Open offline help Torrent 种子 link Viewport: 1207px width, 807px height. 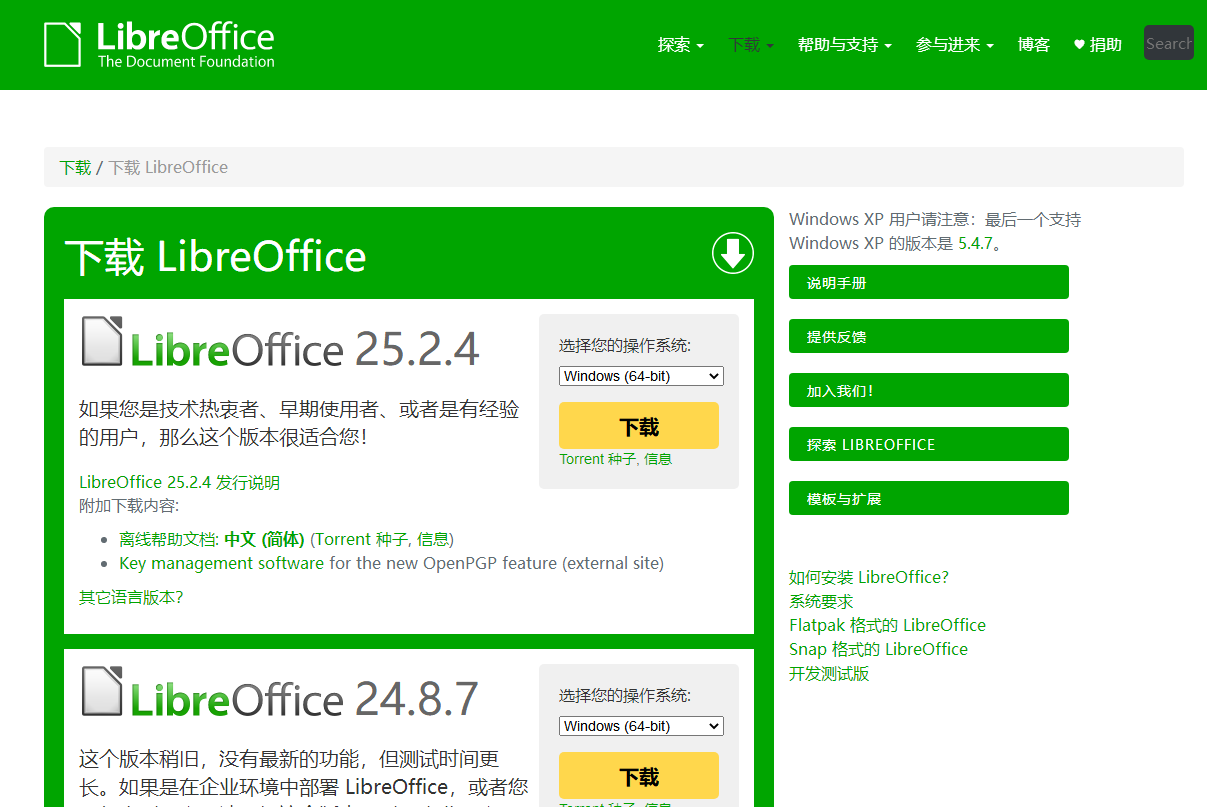coord(361,539)
